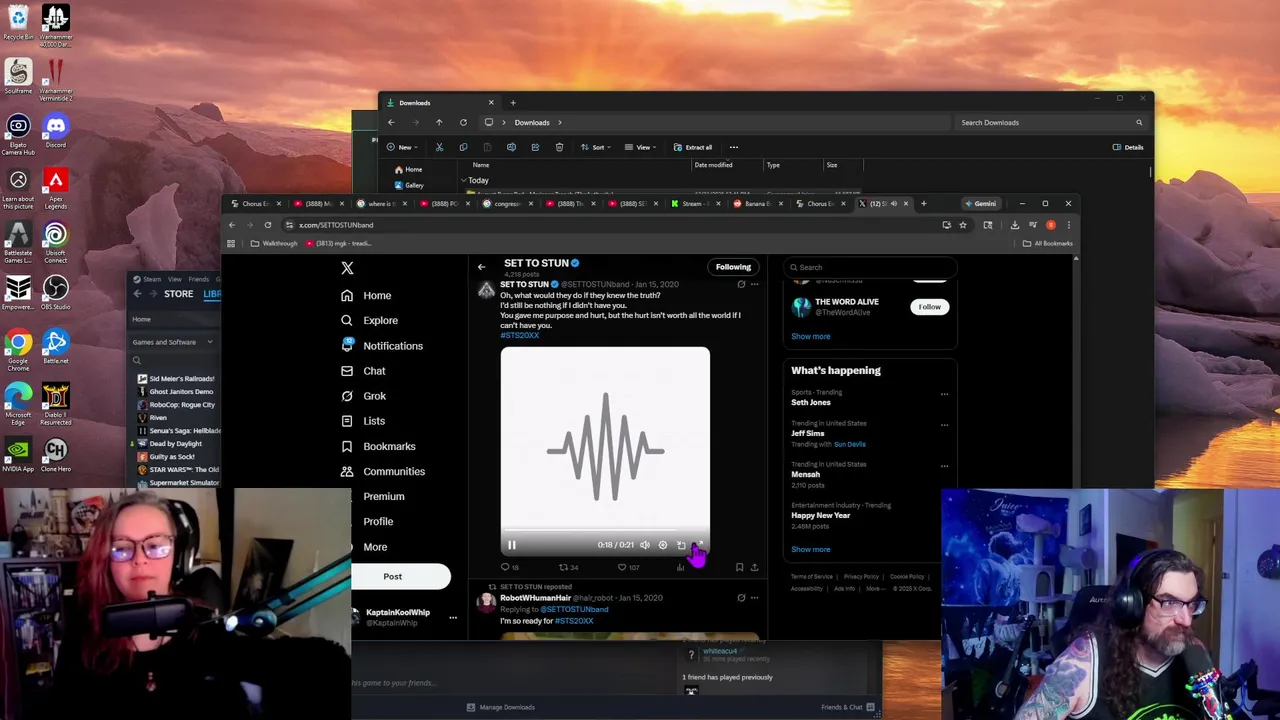Collapse the Today group in Downloads
The image size is (1280, 720).
[x=465, y=181]
